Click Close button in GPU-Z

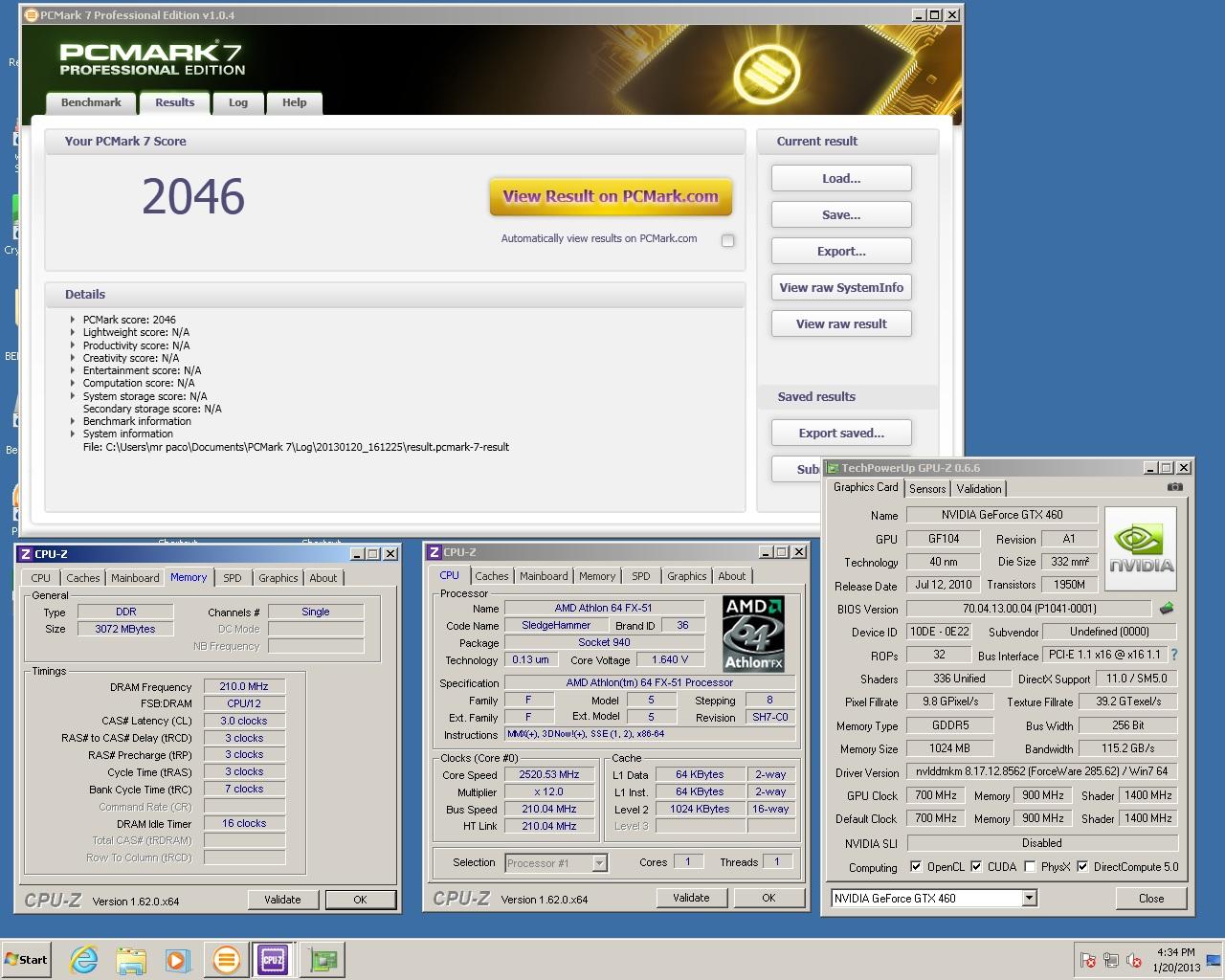click(x=1151, y=899)
